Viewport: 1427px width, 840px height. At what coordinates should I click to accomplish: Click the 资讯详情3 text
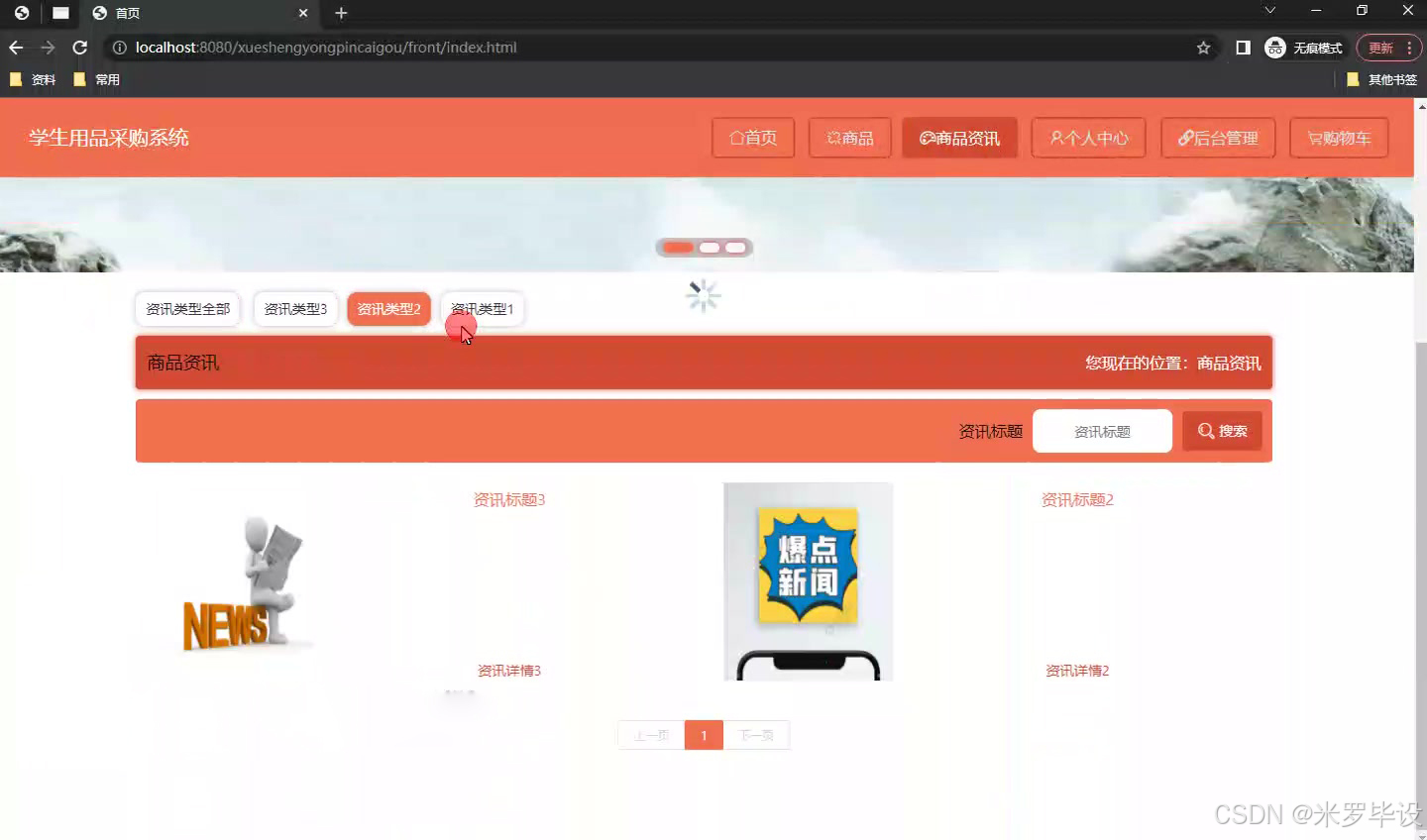coord(509,671)
